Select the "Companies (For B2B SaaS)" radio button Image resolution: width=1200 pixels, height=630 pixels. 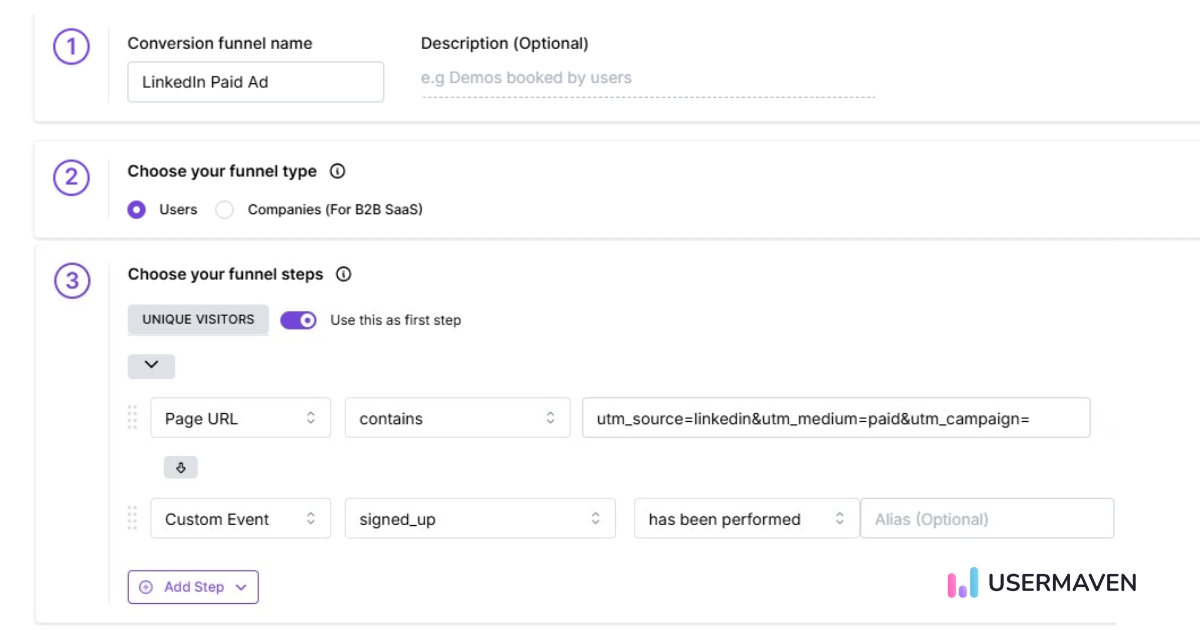224,210
